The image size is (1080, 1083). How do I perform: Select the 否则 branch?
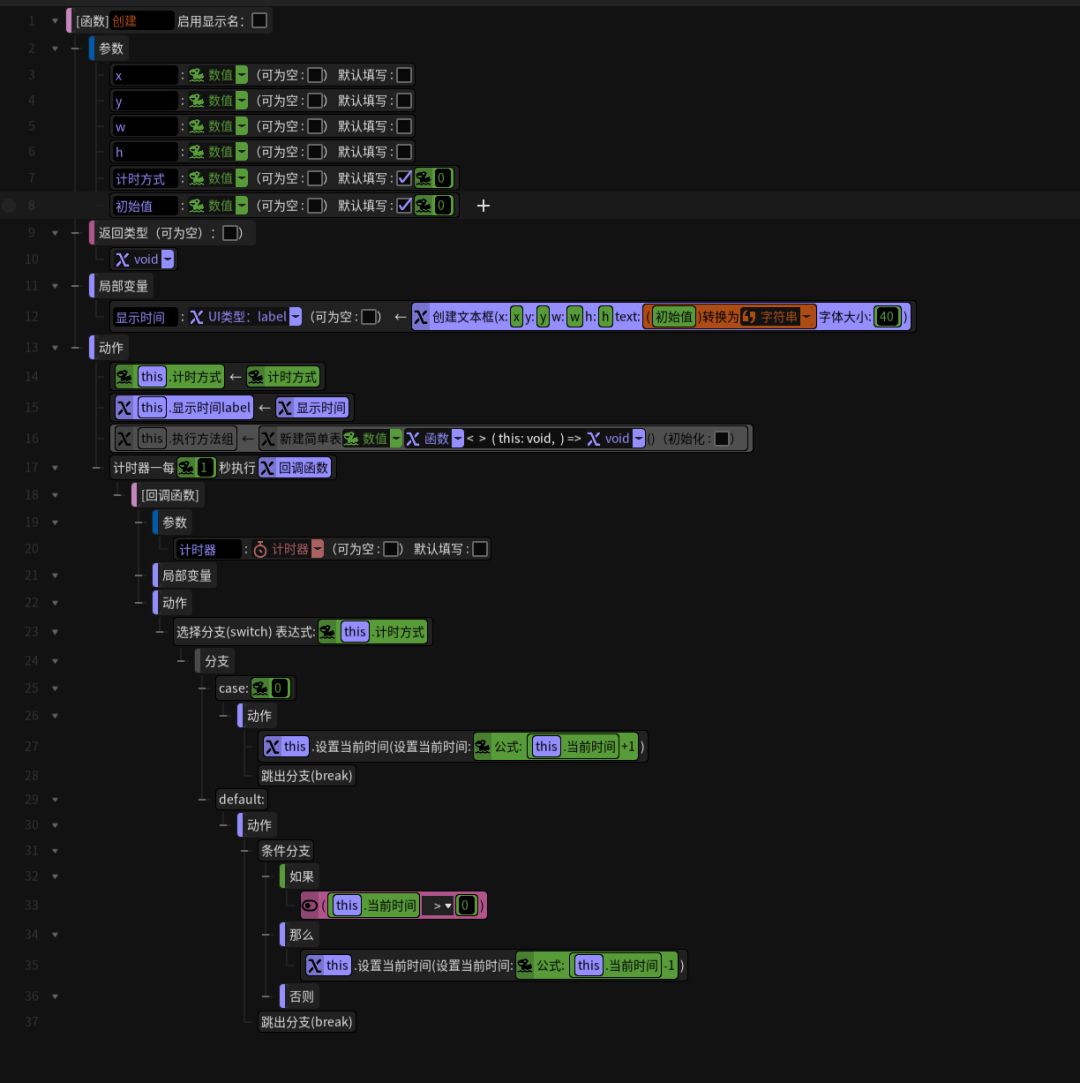301,997
